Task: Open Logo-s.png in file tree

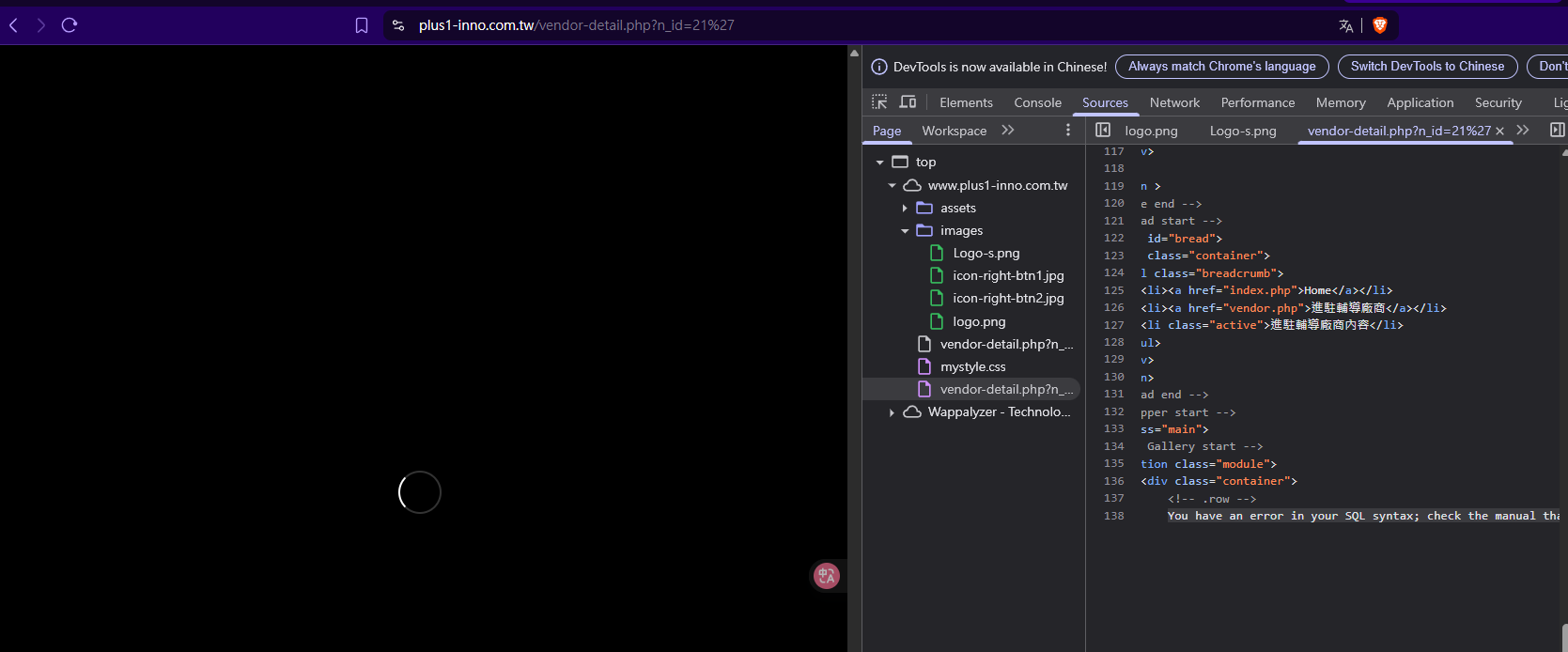Action: click(986, 254)
